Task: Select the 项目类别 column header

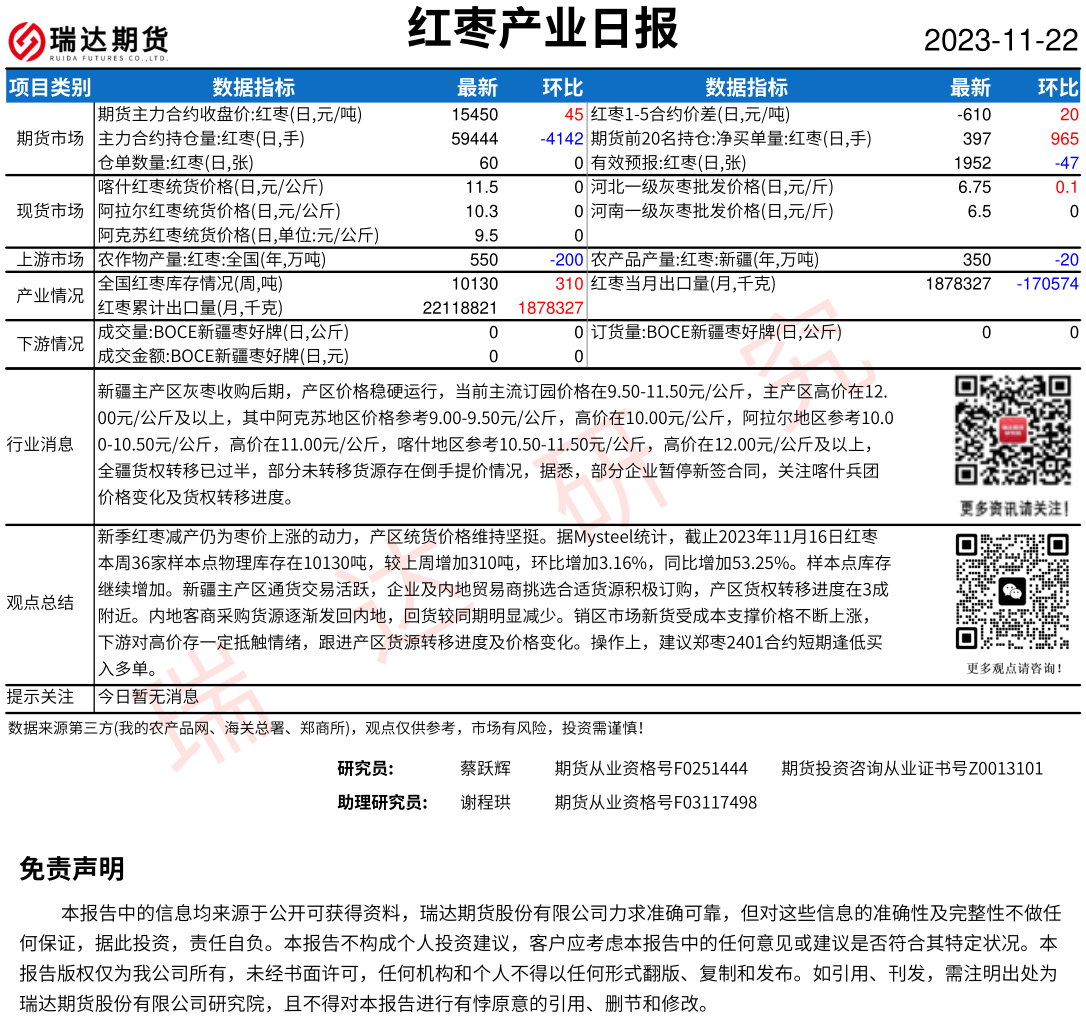Action: tap(49, 87)
